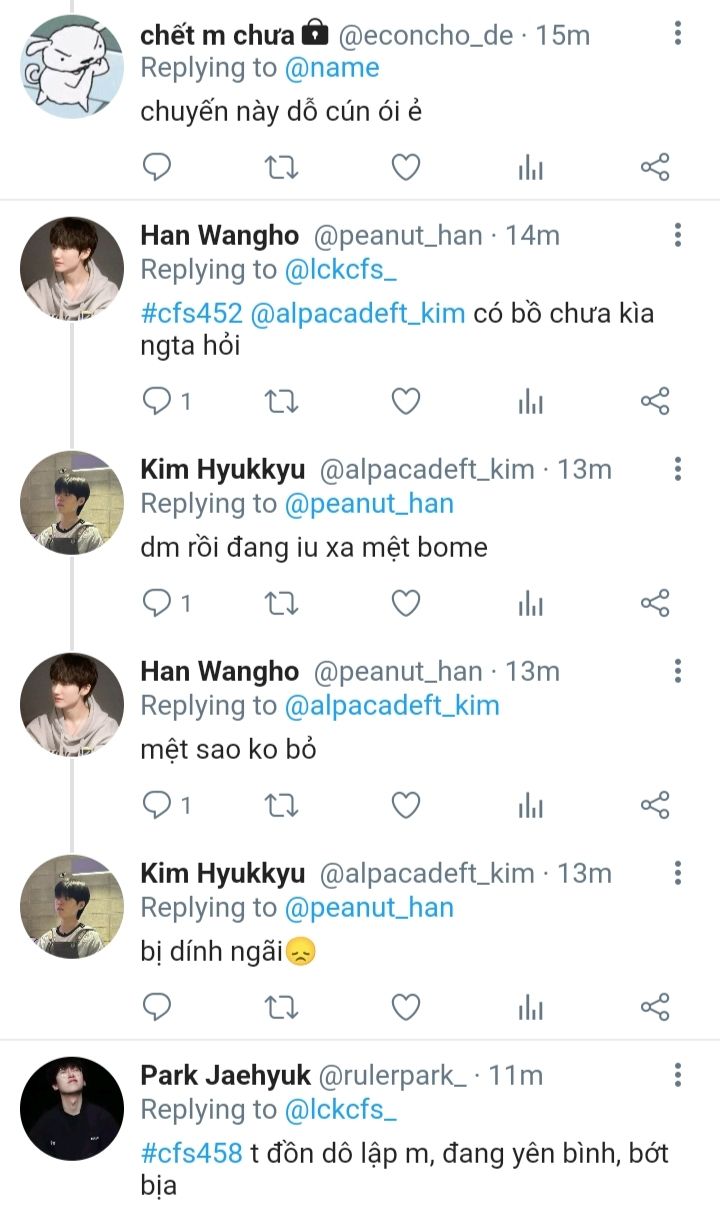720x1214 pixels.
Task: Like the "bị dính ngãi" tweet
Action: coord(405,1007)
